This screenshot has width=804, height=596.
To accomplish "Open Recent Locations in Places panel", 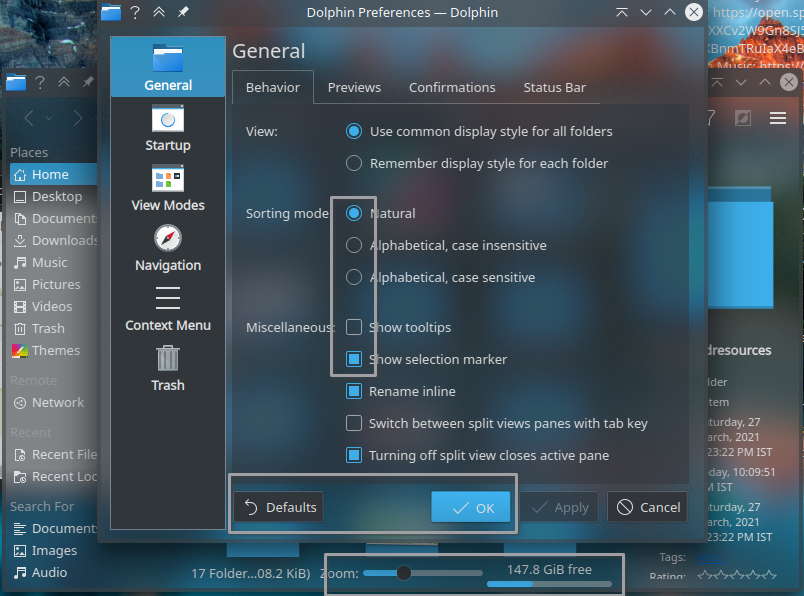I will [53, 477].
